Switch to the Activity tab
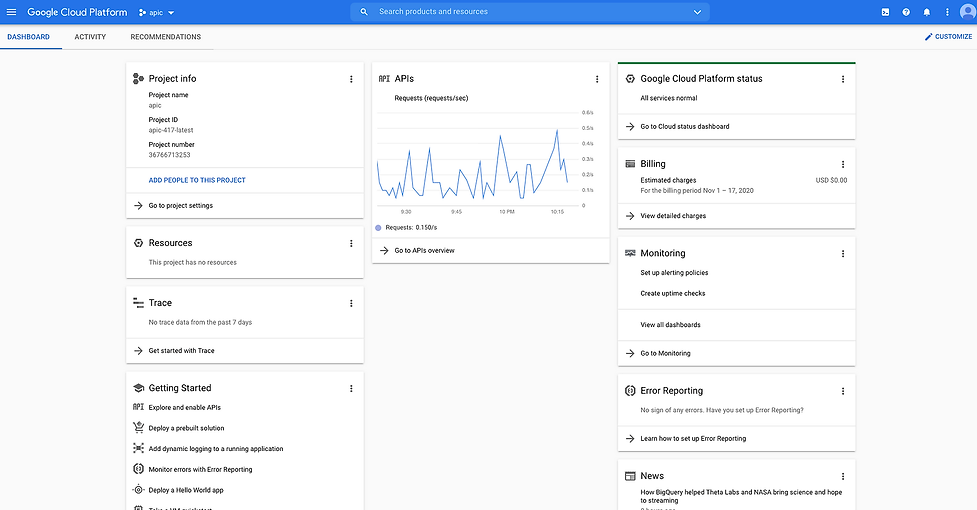 click(90, 37)
